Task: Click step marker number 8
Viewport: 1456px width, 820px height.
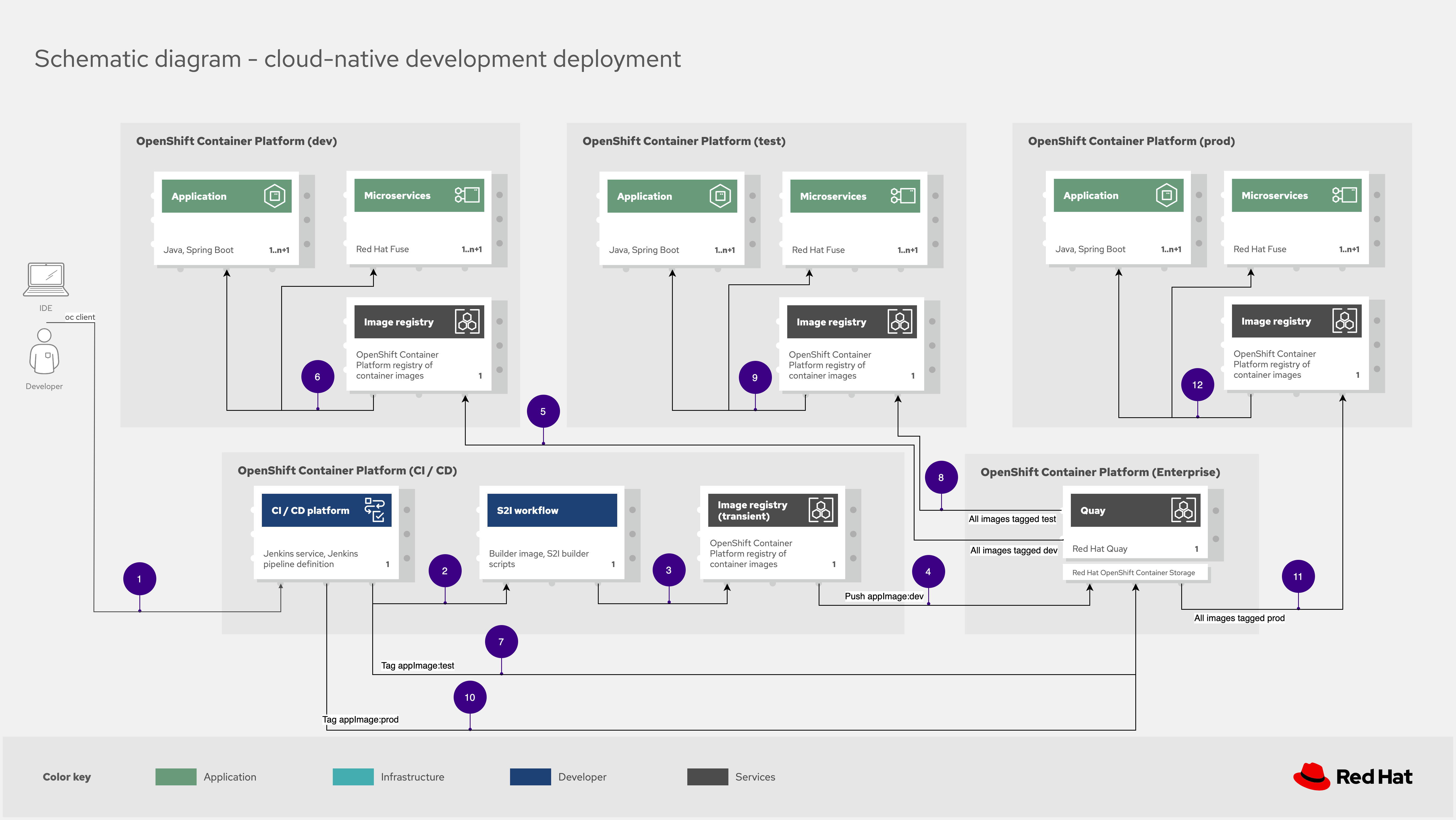Action: pos(941,478)
